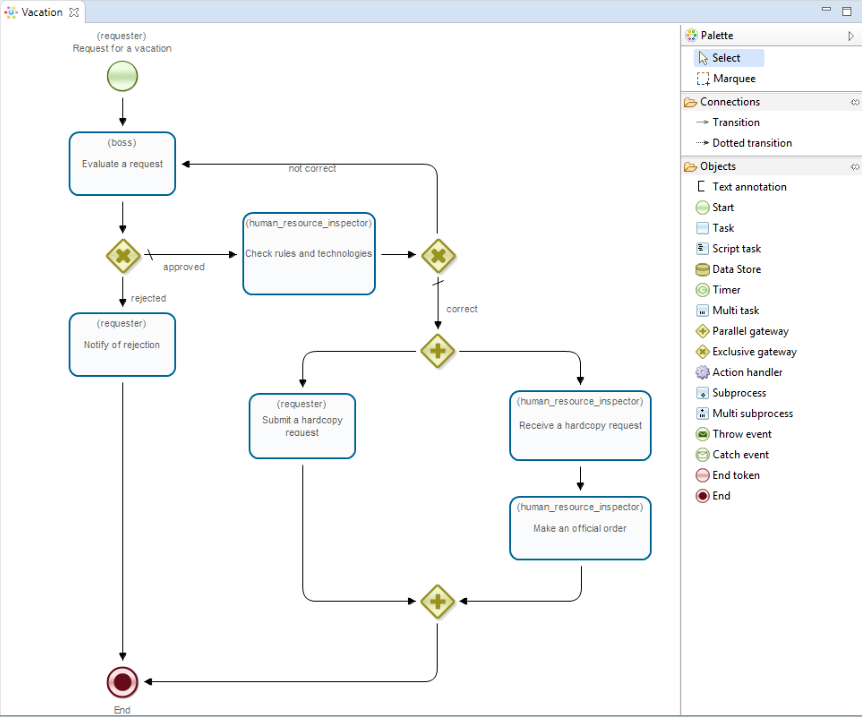Viewport: 862px width, 717px height.
Task: Switch to the Vacation editor tab
Action: 41,12
